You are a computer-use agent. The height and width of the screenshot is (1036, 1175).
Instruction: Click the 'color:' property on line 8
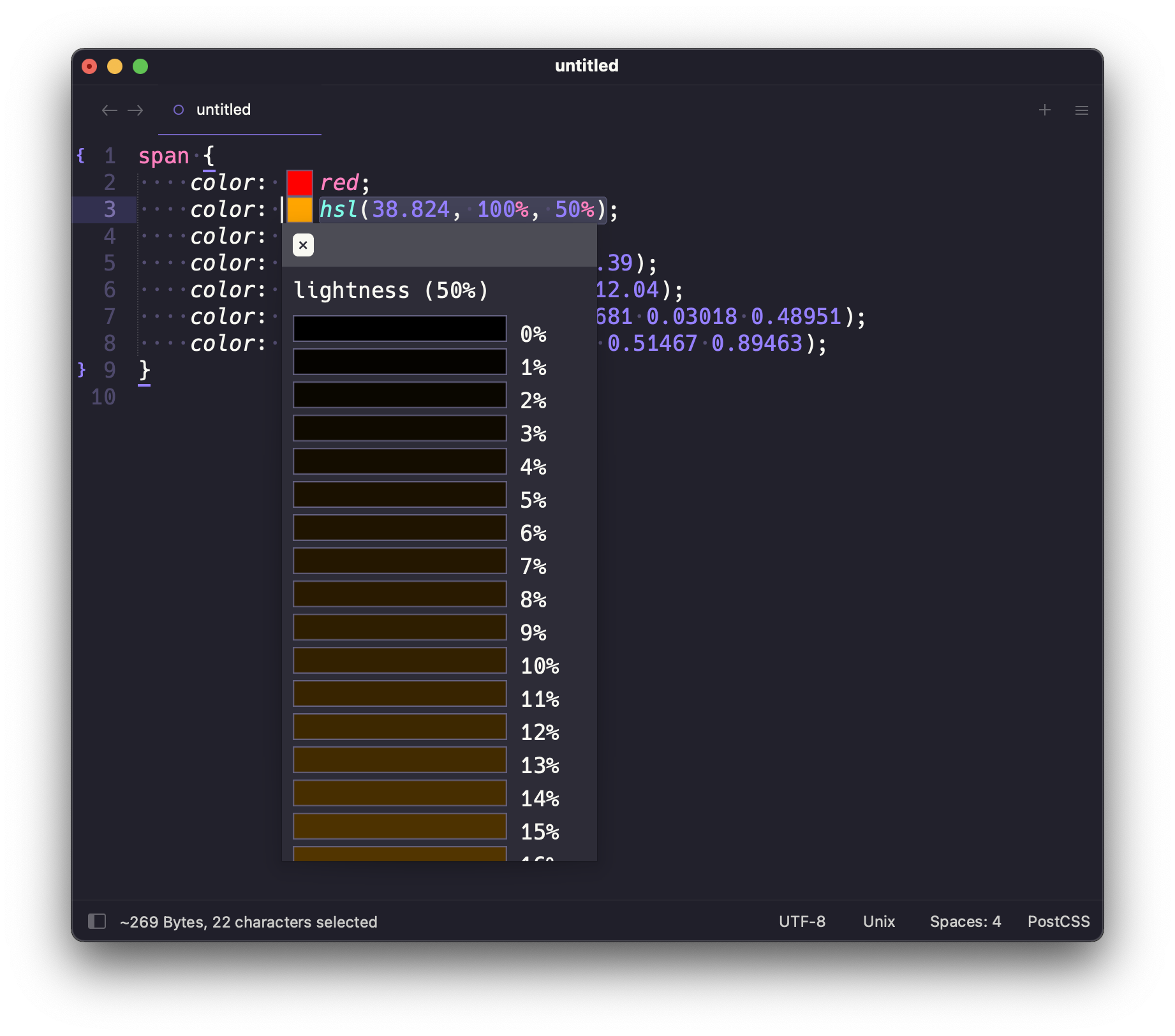pyautogui.click(x=228, y=343)
